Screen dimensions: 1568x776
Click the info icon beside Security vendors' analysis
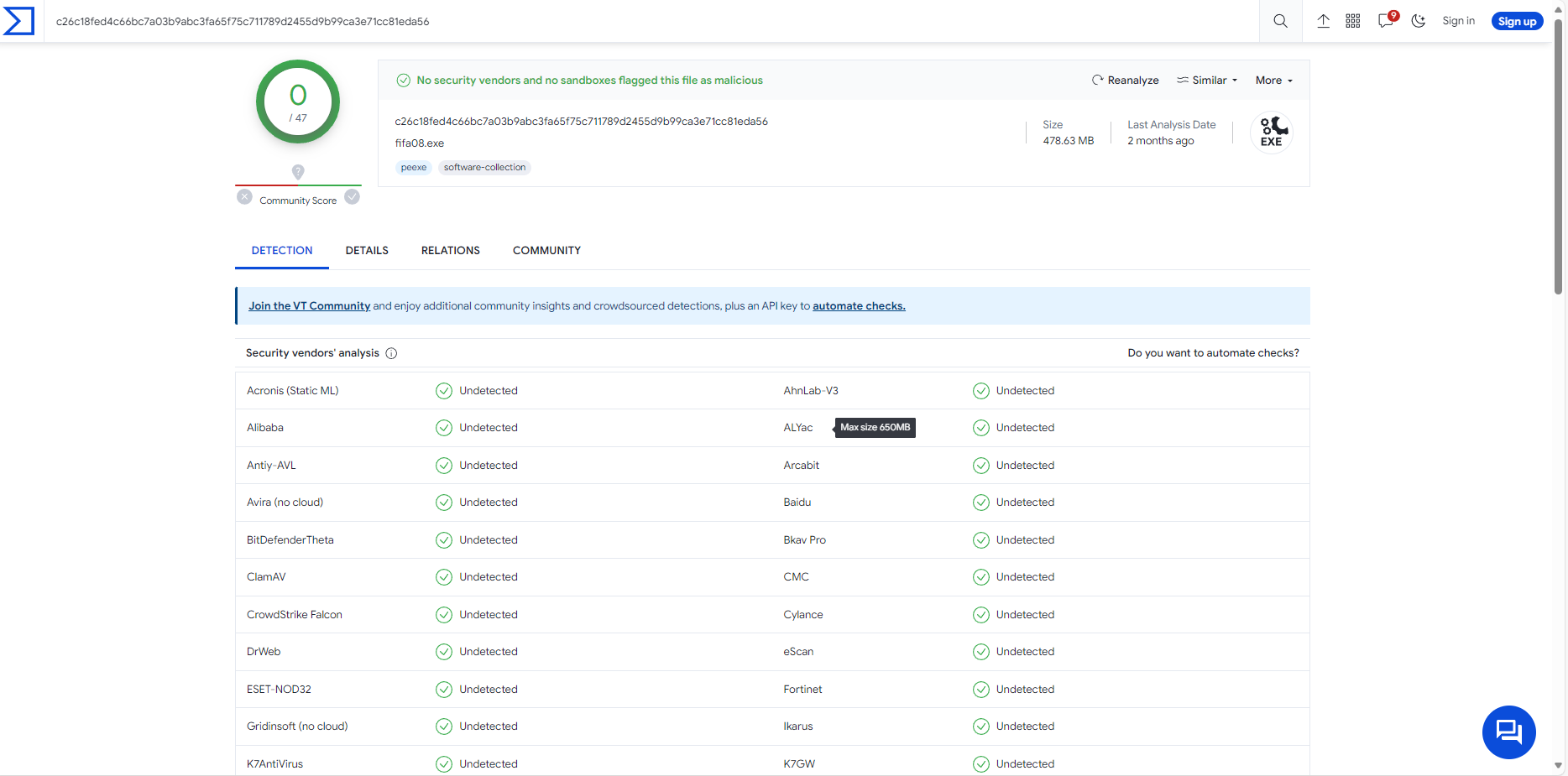[391, 353]
